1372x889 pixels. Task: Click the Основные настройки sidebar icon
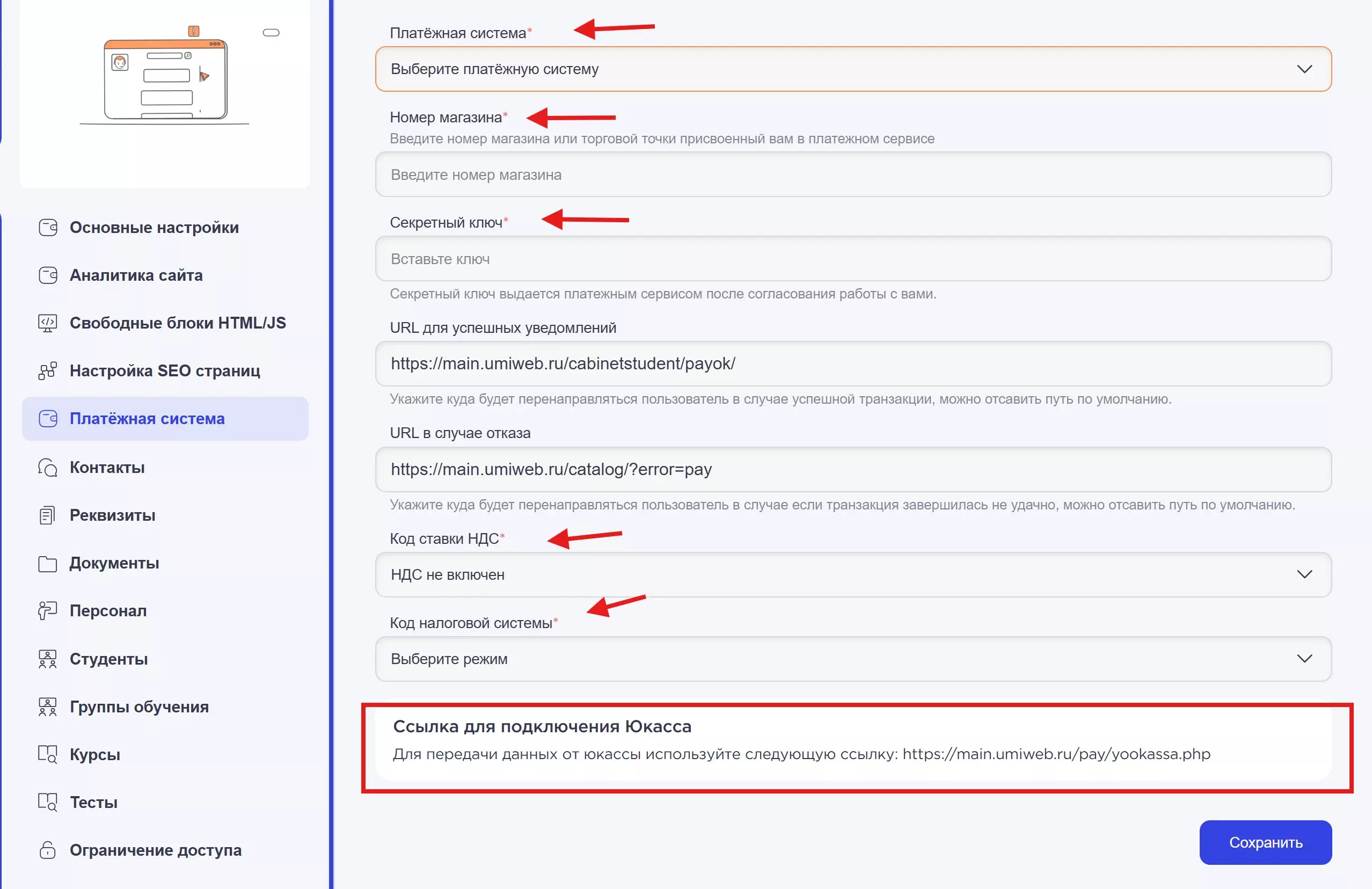click(x=48, y=228)
